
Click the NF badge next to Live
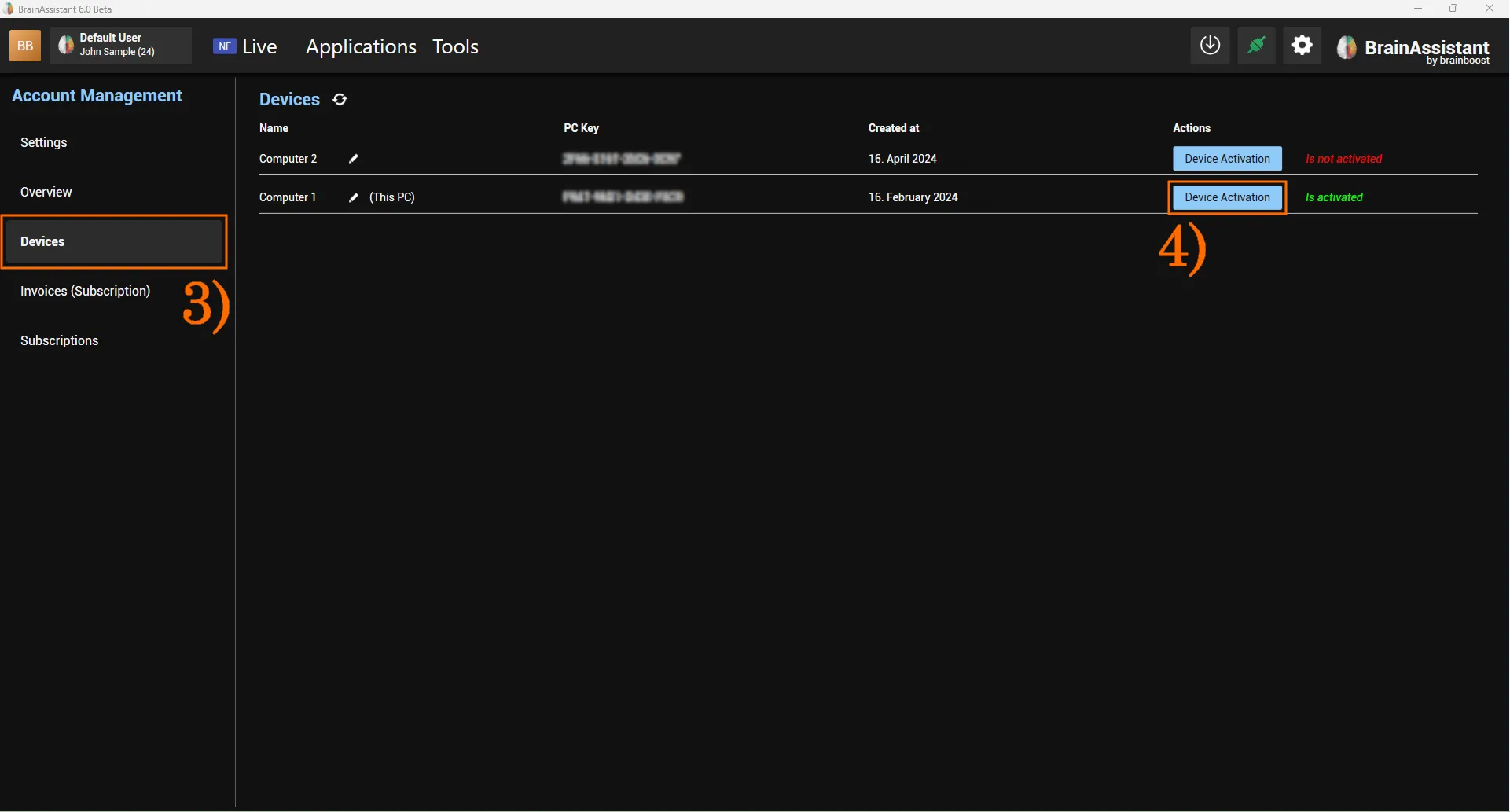click(x=224, y=46)
